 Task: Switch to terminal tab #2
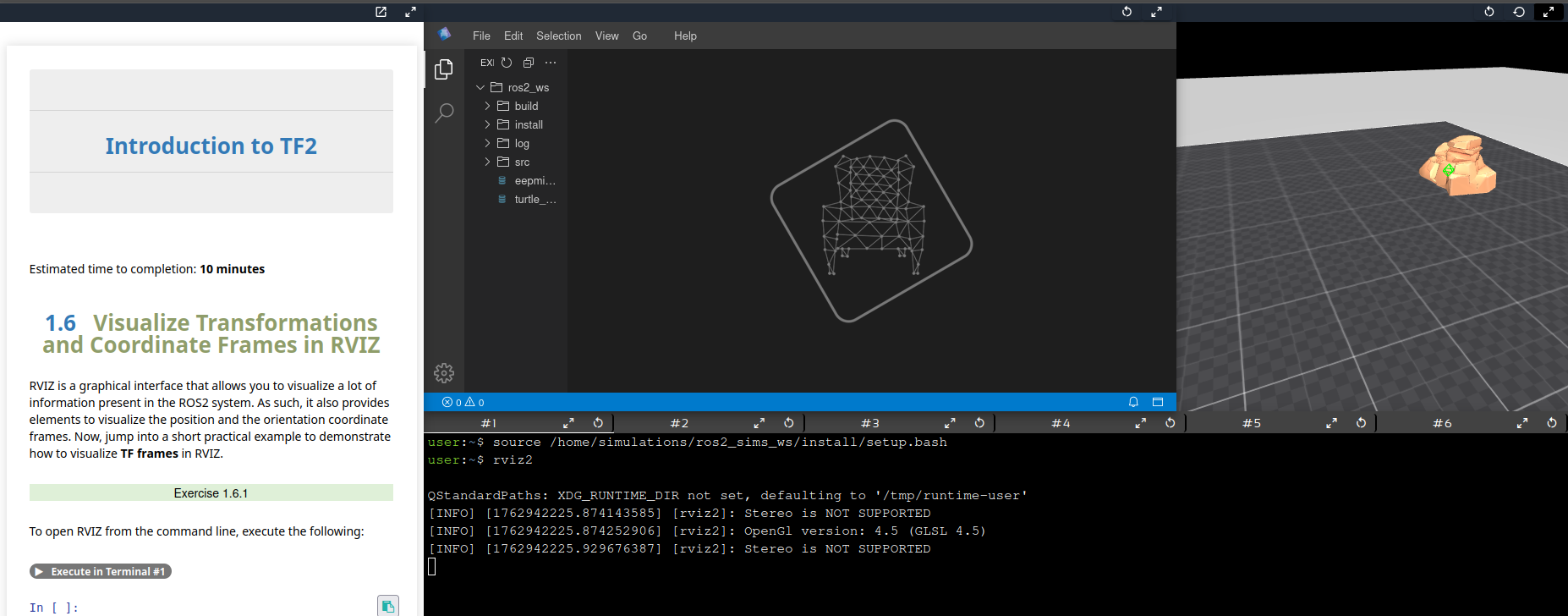tap(679, 423)
